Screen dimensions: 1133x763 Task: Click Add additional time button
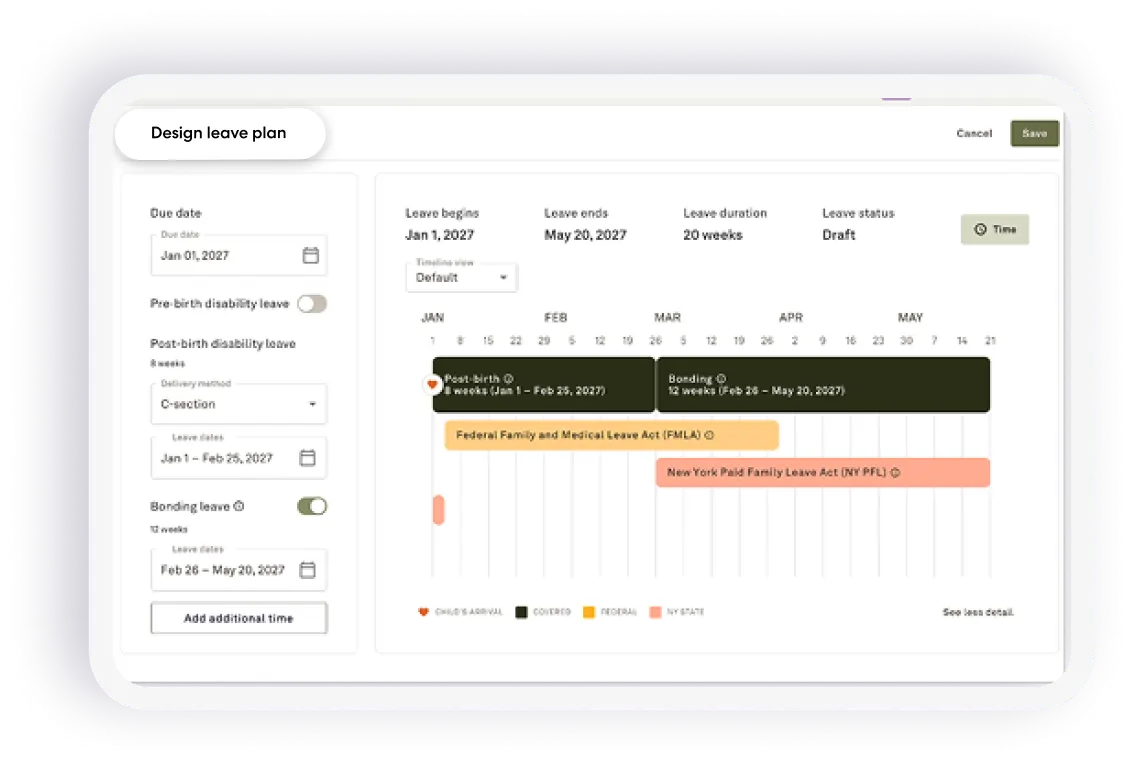coord(238,618)
